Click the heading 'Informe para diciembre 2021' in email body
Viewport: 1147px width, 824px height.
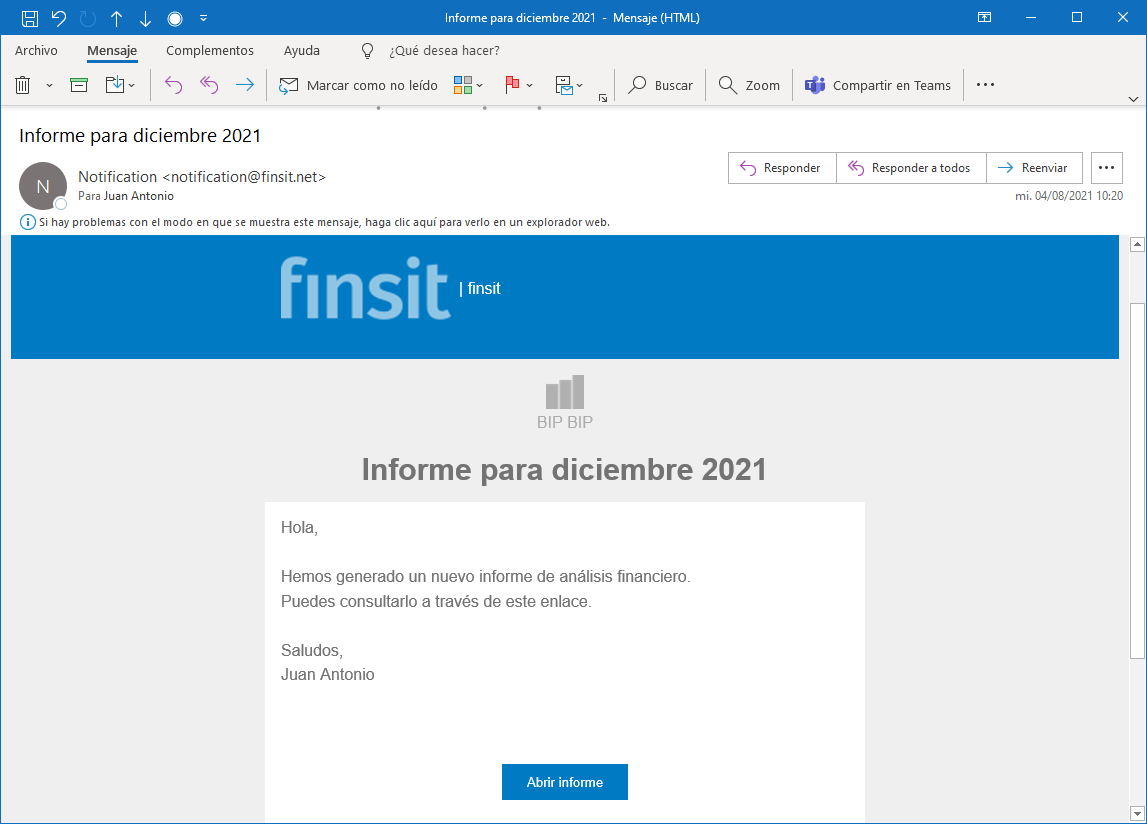(x=564, y=470)
